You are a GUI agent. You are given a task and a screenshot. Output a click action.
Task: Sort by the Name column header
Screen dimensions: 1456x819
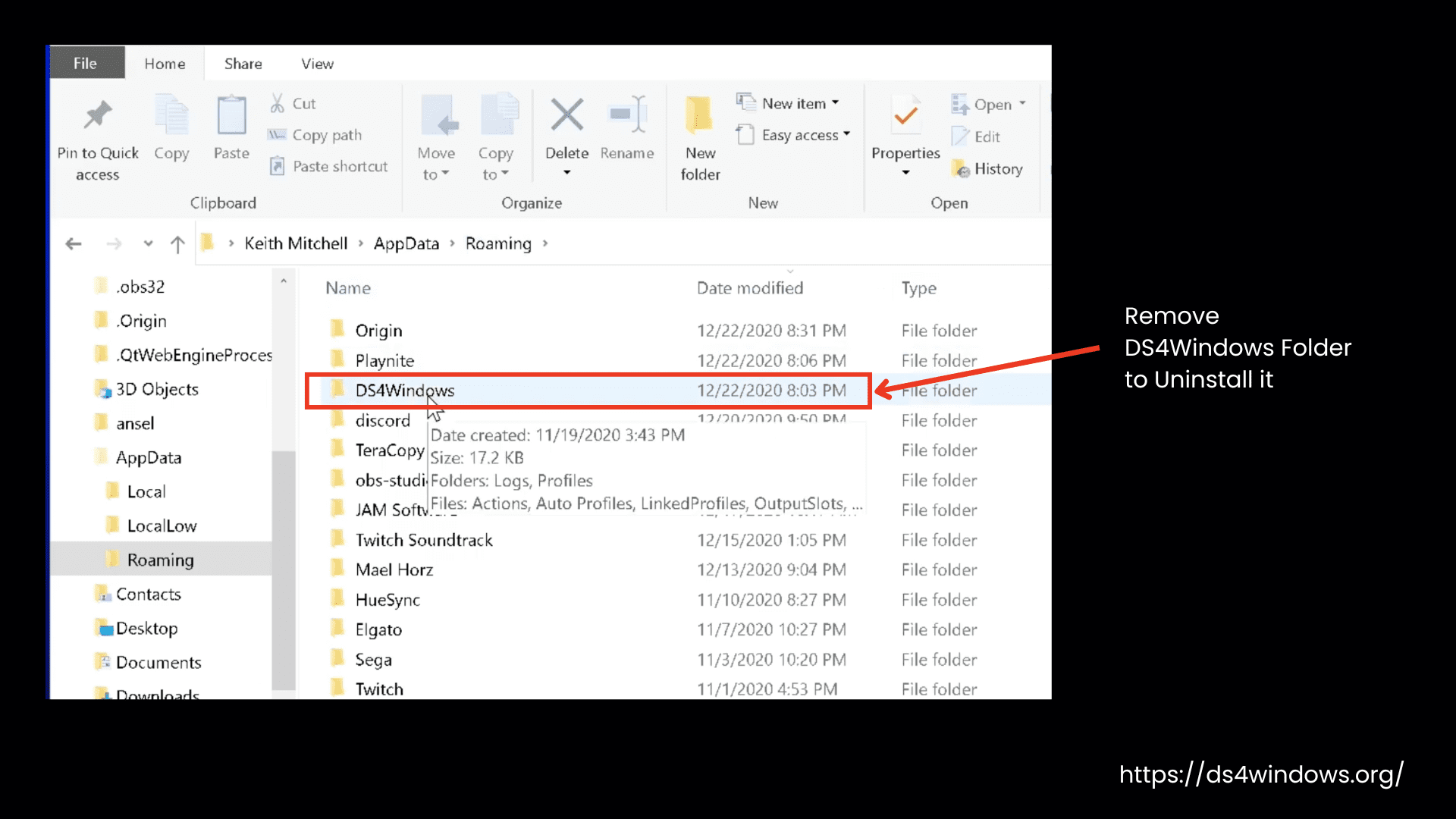pos(348,288)
